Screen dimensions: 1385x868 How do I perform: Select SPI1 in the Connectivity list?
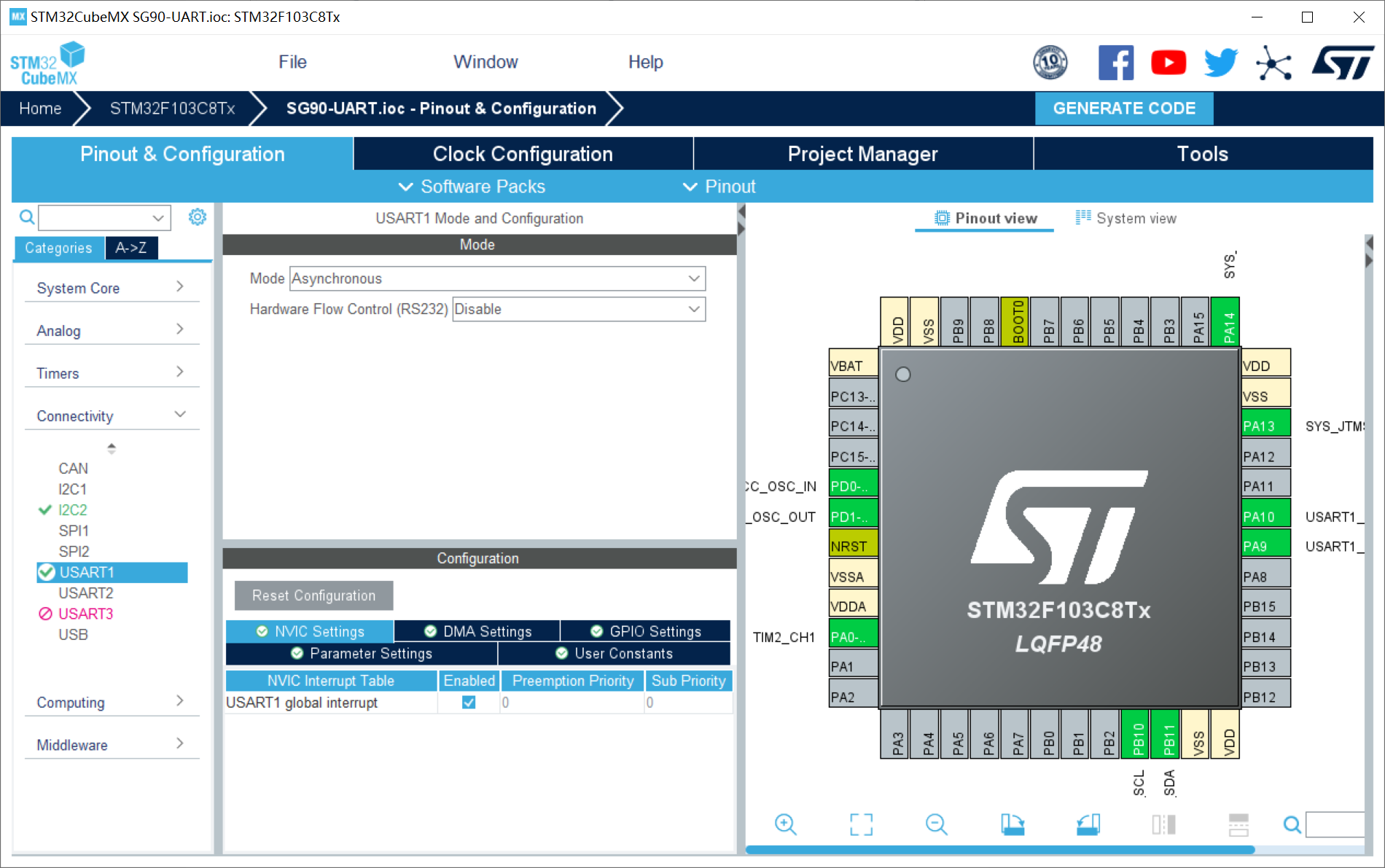(x=74, y=530)
